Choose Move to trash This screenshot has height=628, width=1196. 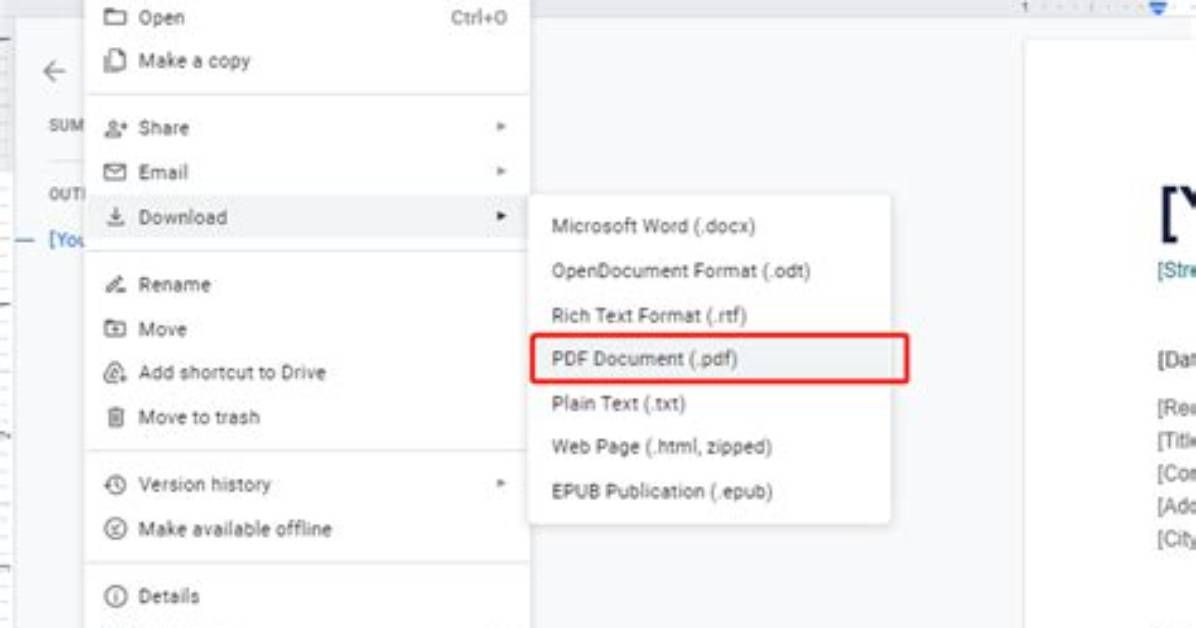307,417
